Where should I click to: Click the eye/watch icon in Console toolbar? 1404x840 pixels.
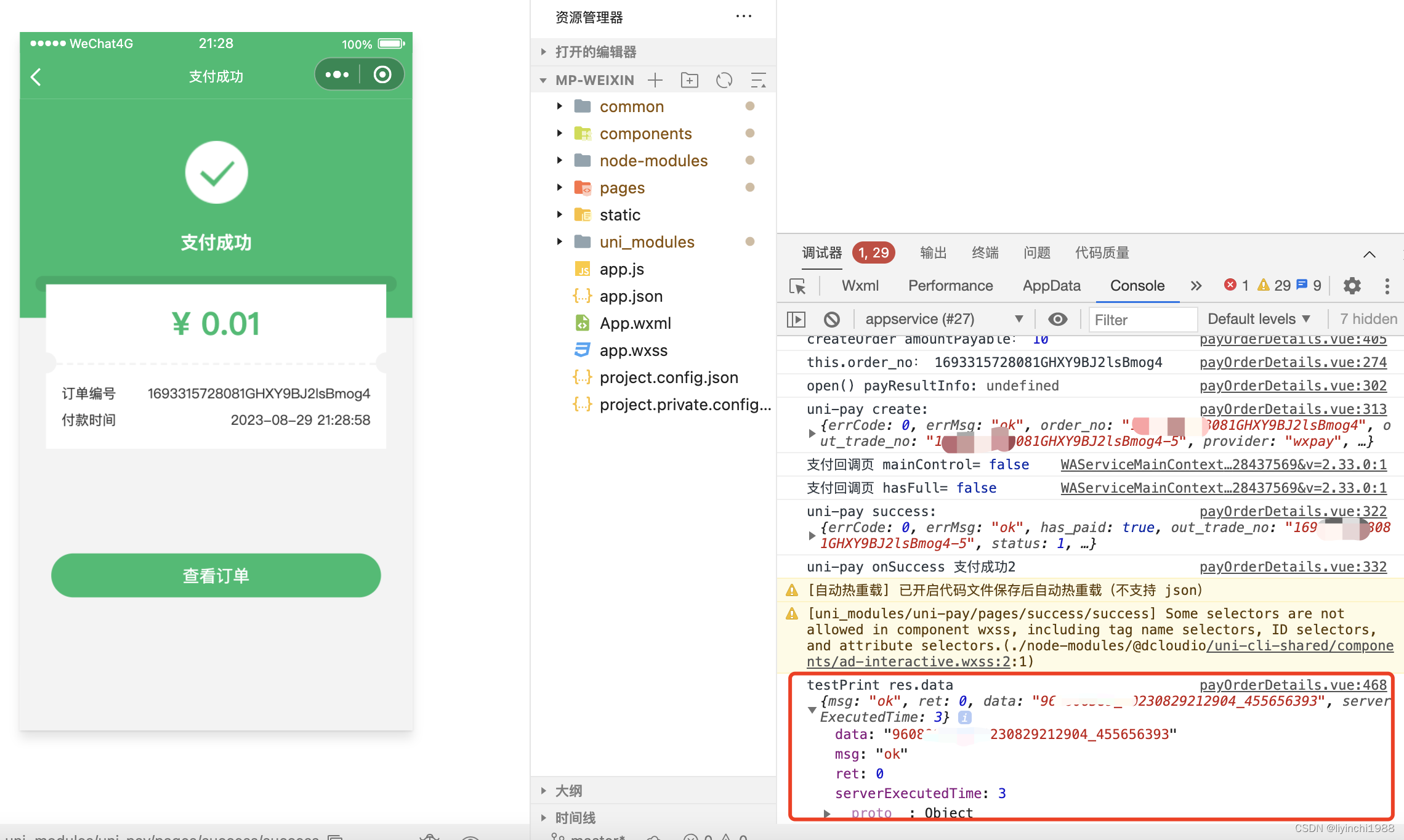(x=1058, y=319)
